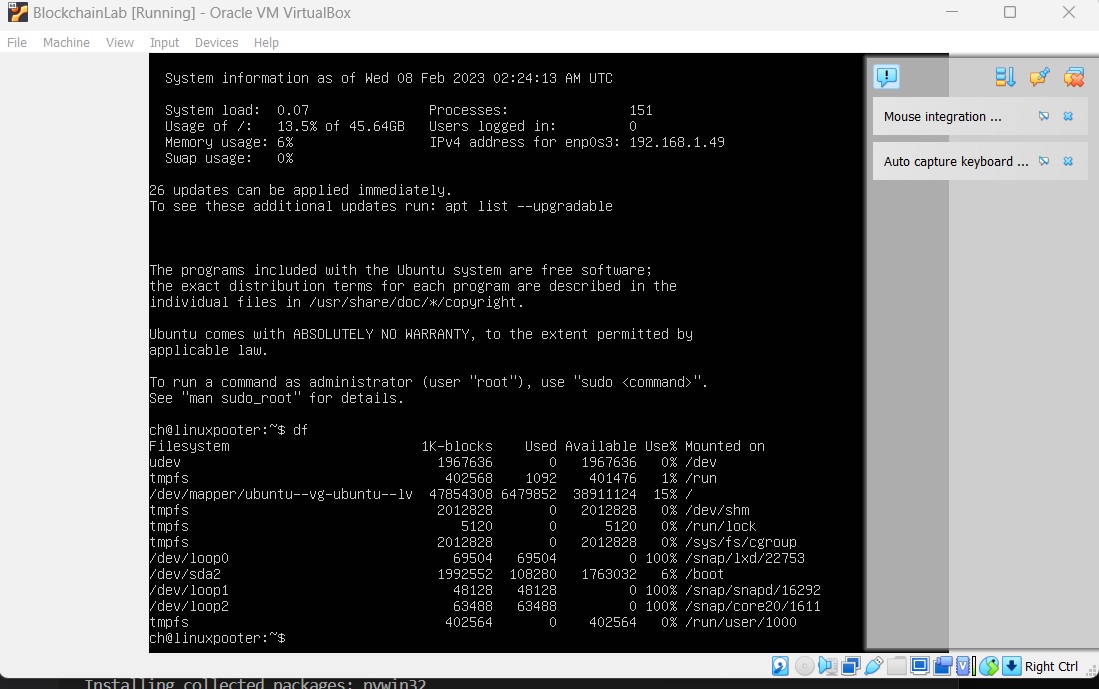Image resolution: width=1099 pixels, height=689 pixels.
Task: Click the /dev/mapper/ubuntu--vg-ubuntu--lv filesystem entry
Action: point(281,494)
